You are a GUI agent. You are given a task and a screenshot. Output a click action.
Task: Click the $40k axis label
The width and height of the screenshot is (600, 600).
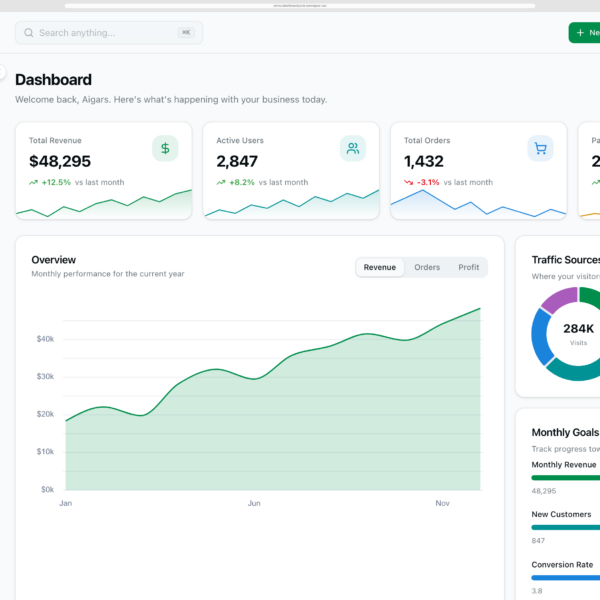point(45,339)
